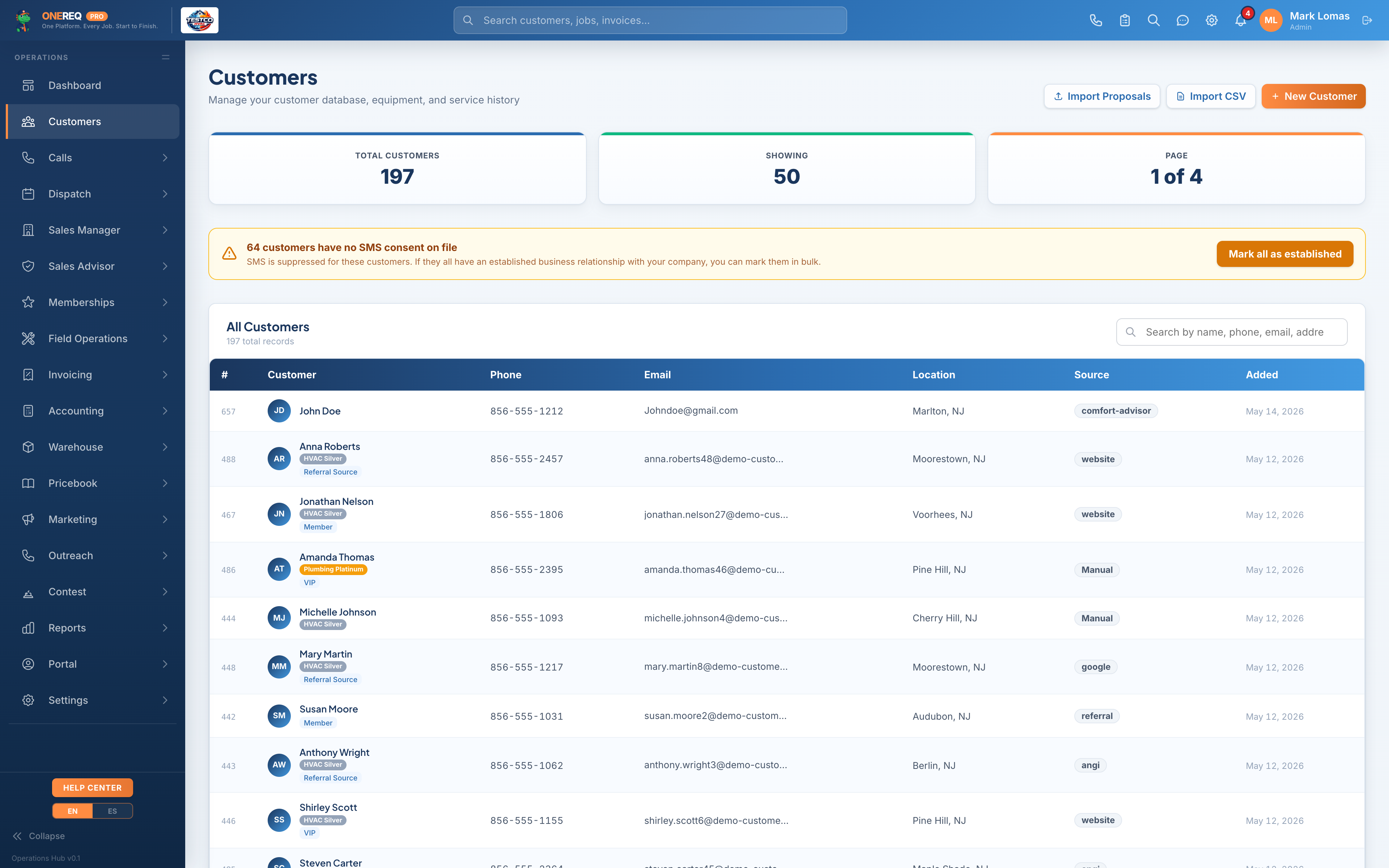Expand the Memberships chevron
The image size is (1389, 868).
[165, 303]
